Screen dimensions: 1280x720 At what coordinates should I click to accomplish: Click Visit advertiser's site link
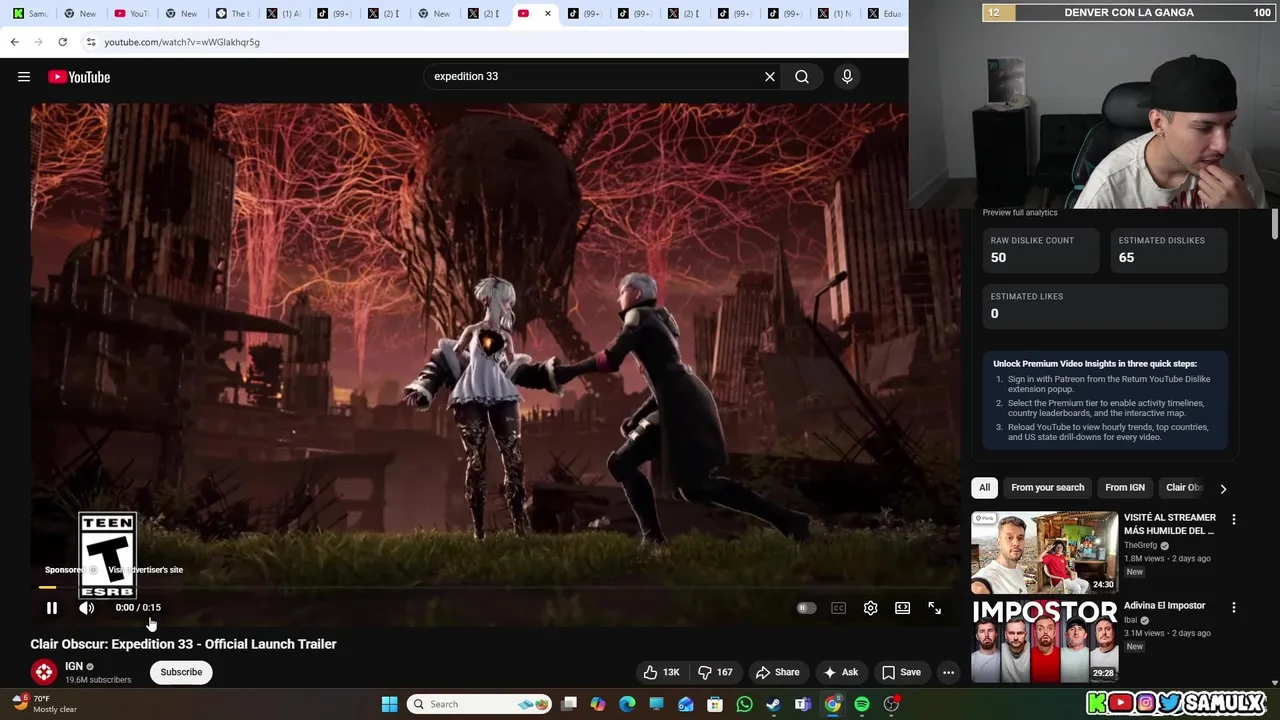[x=146, y=570]
